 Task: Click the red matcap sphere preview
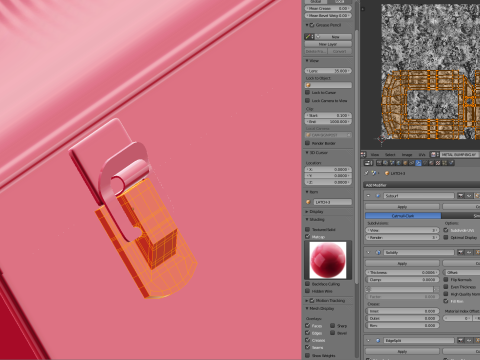tap(328, 260)
